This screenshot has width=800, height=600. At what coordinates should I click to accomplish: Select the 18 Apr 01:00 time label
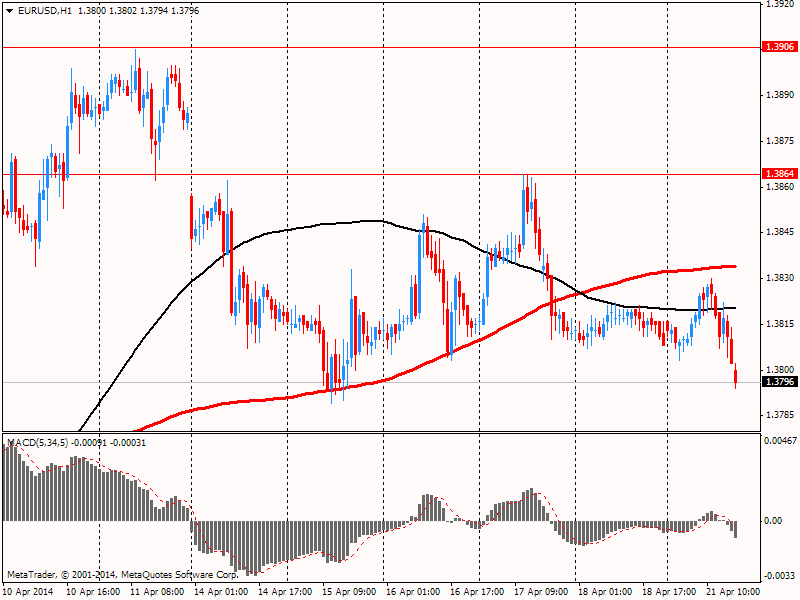click(605, 592)
